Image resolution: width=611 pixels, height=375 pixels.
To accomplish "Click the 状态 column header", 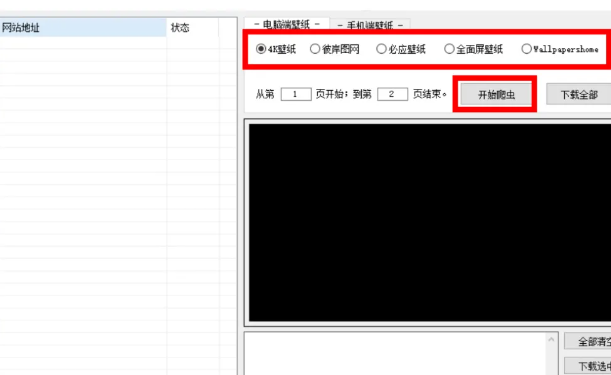I will tap(192, 27).
